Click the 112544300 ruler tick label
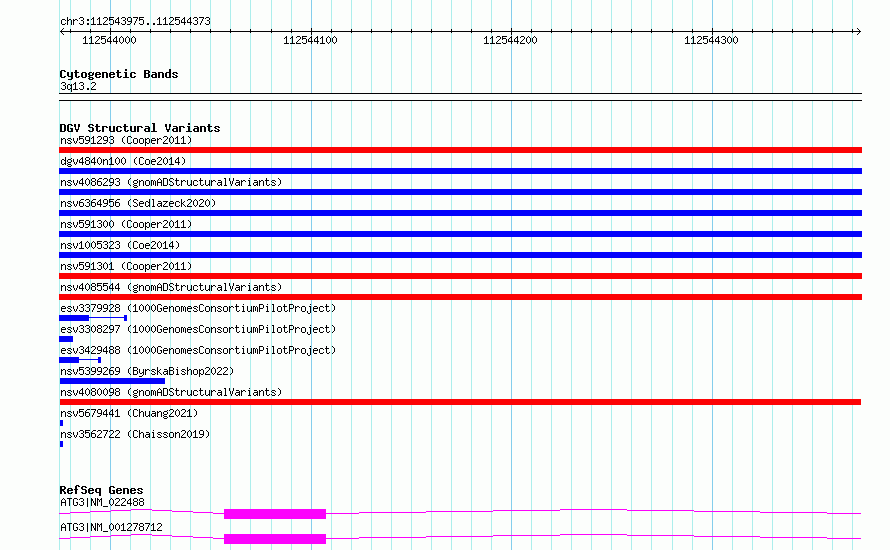Viewport: 890px width, 550px height. pos(711,40)
